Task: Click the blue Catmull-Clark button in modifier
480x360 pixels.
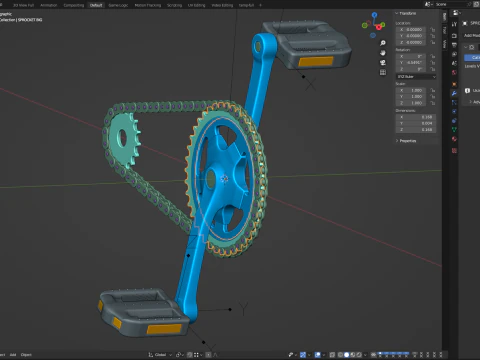Action: click(x=472, y=58)
